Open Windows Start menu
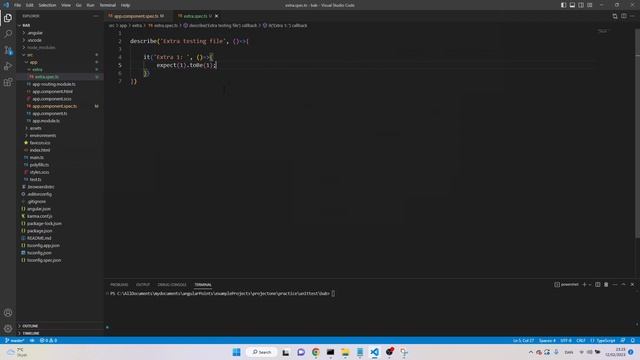 236,352
